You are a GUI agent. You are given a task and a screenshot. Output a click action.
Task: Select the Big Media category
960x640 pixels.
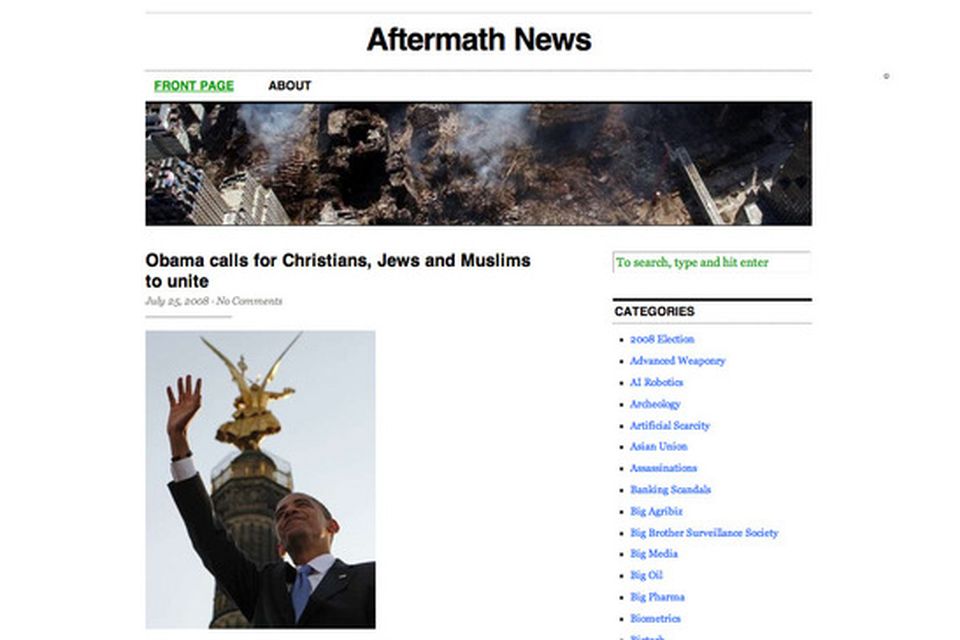tap(654, 554)
